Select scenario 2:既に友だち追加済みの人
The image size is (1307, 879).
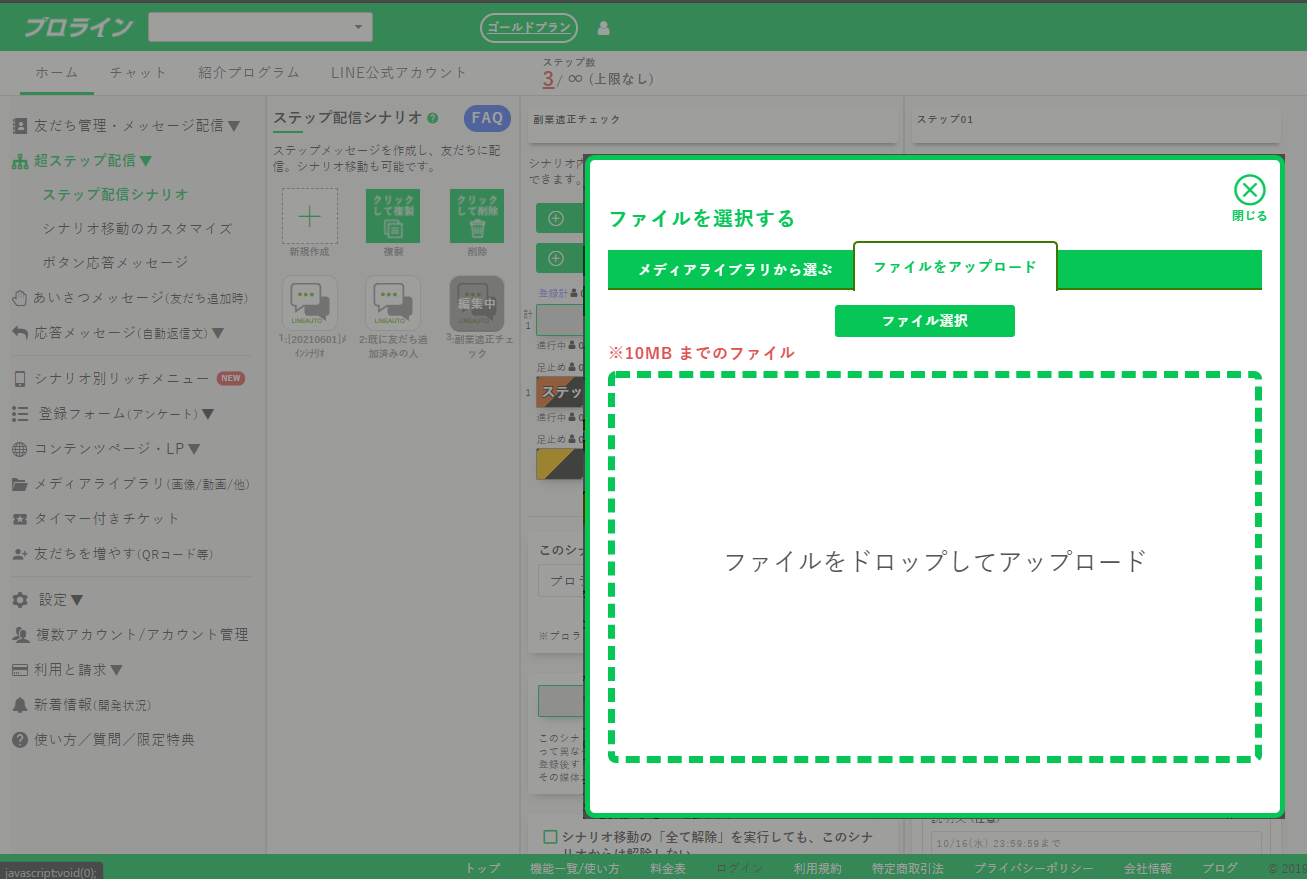393,303
